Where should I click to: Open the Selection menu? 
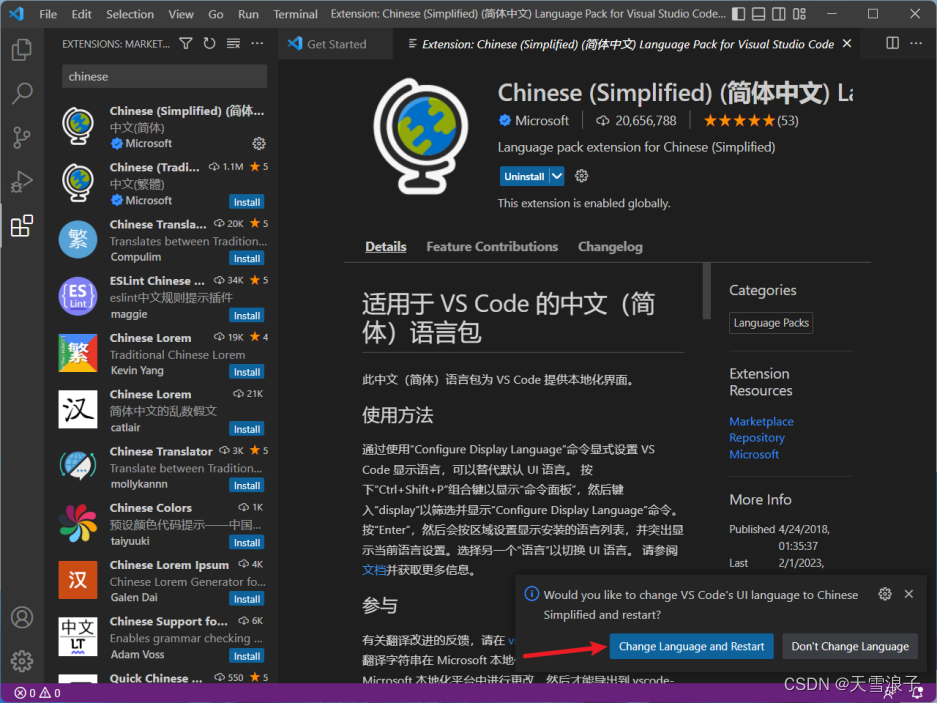click(x=130, y=14)
